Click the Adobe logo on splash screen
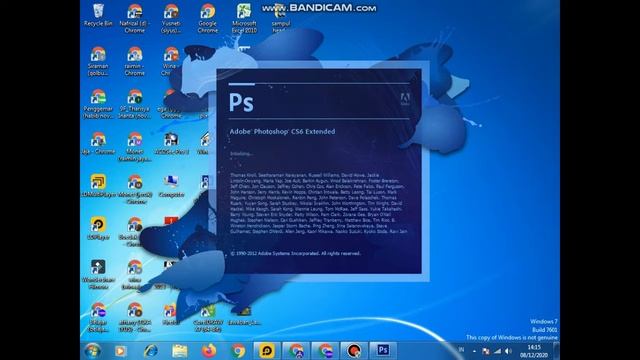The width and height of the screenshot is (640, 360). [405, 99]
